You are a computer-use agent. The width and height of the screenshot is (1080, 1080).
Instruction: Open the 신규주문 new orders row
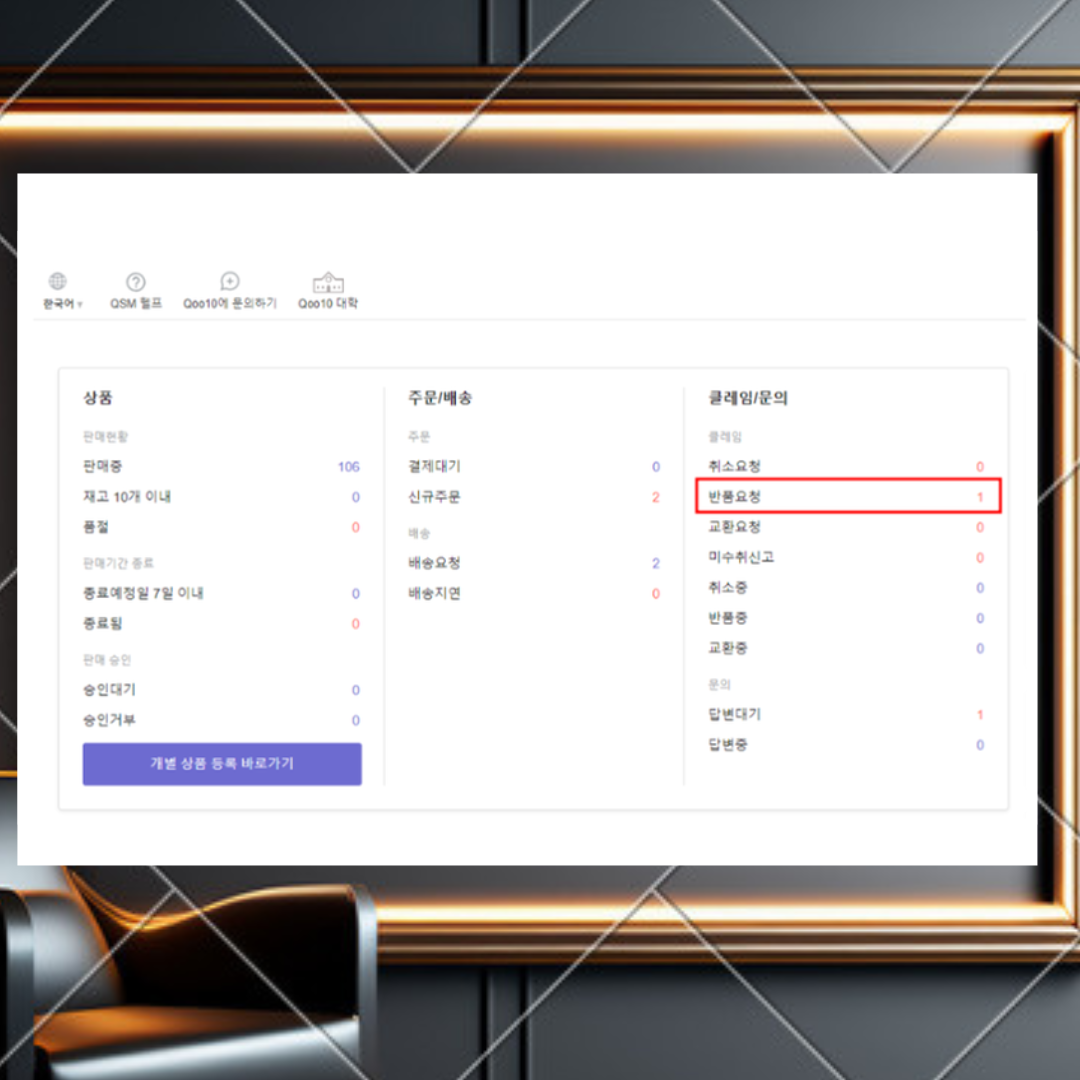click(x=534, y=497)
